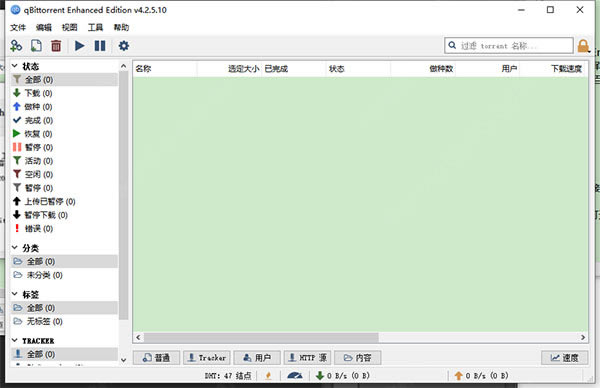Filter by 错误 (0) status

tap(64, 228)
